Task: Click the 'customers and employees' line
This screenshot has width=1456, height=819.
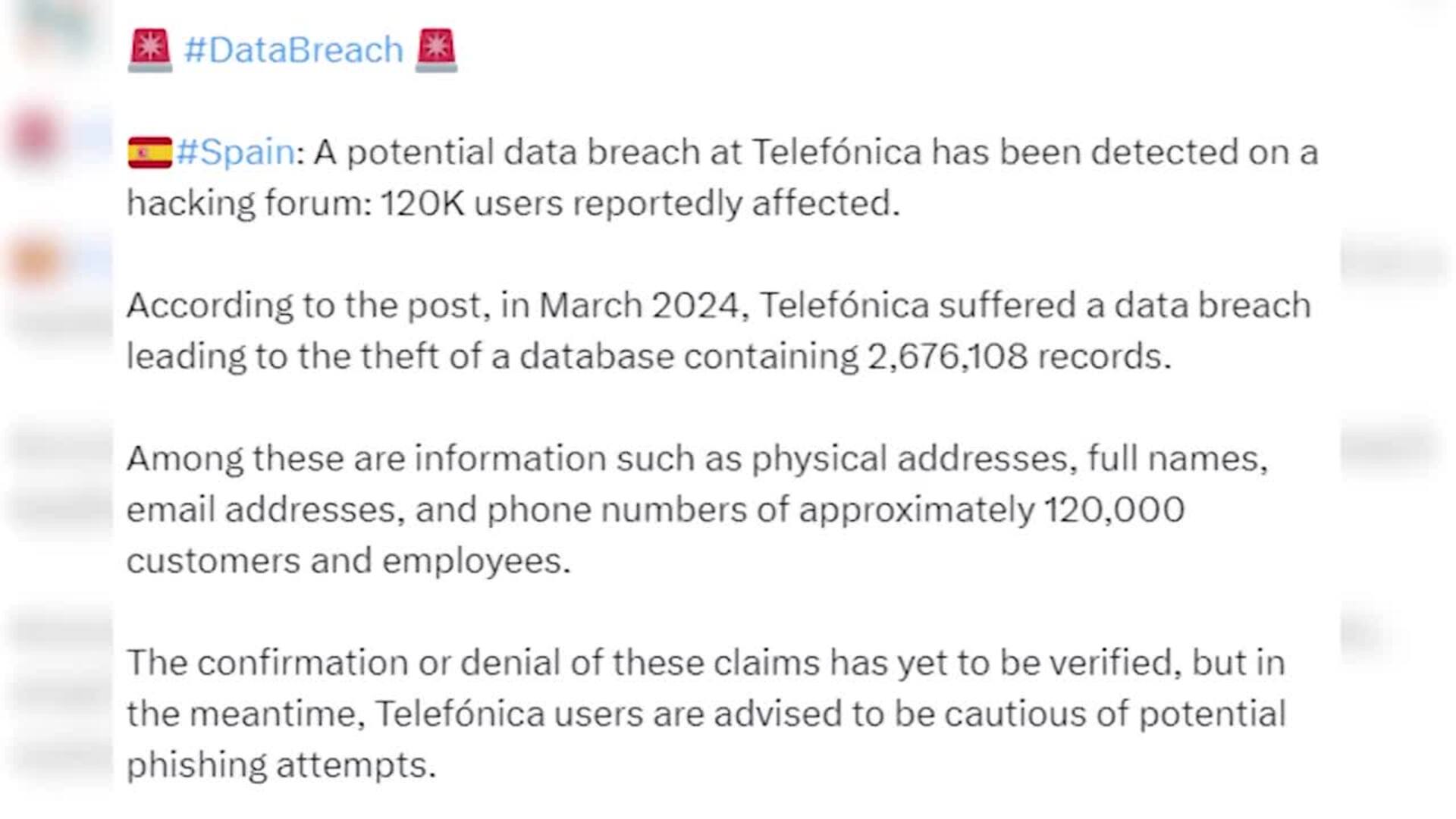Action: tap(348, 561)
